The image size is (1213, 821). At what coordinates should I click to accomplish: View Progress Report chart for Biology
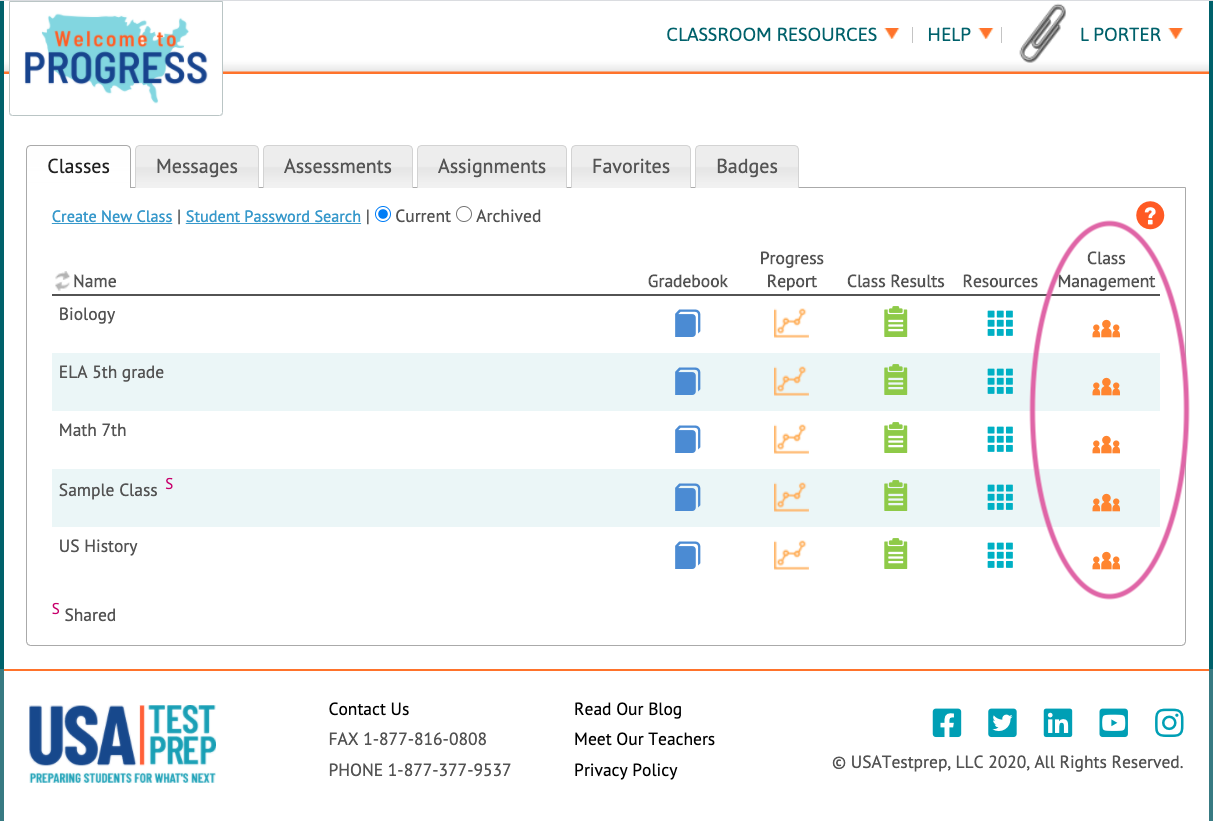click(790, 323)
